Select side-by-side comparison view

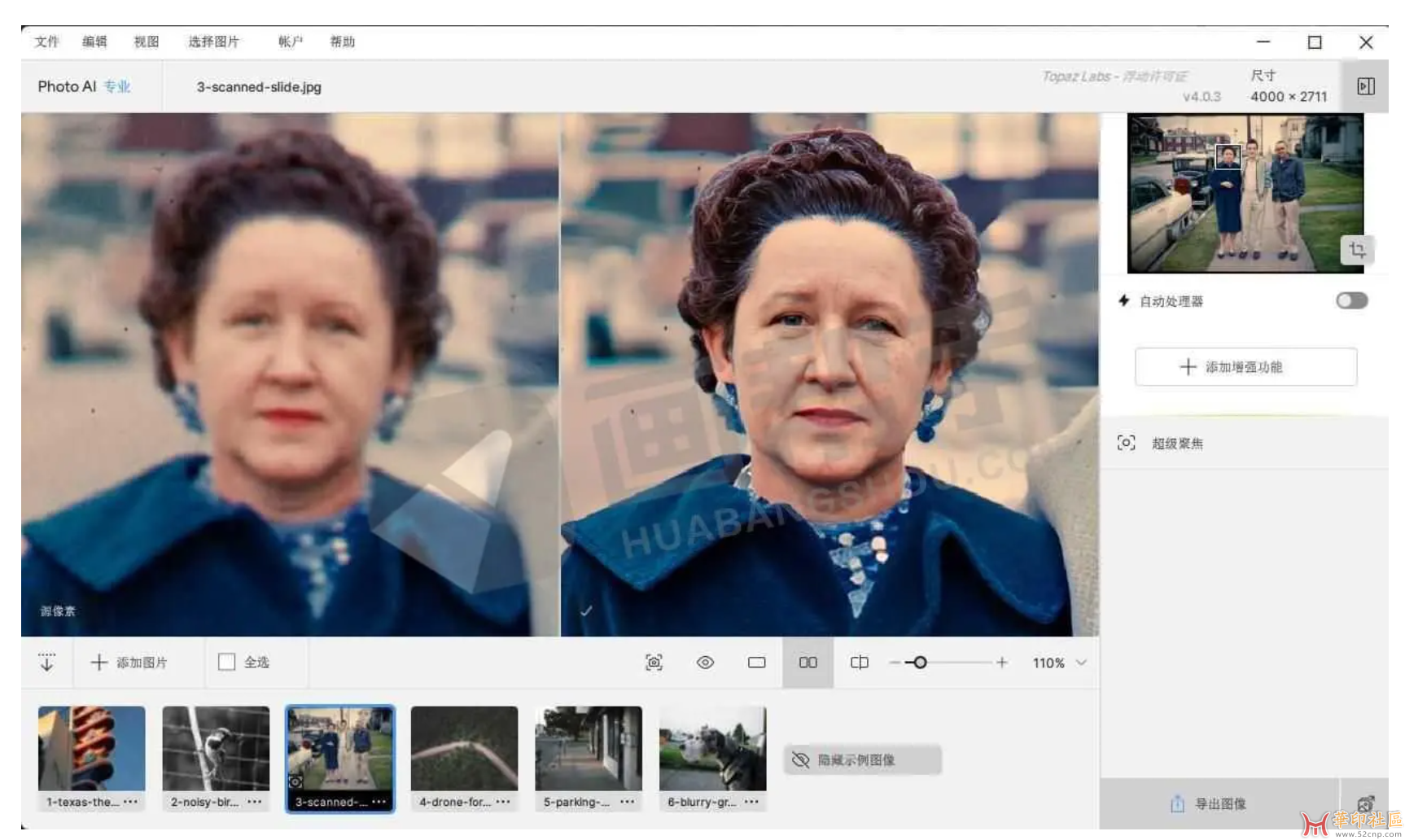[808, 663]
